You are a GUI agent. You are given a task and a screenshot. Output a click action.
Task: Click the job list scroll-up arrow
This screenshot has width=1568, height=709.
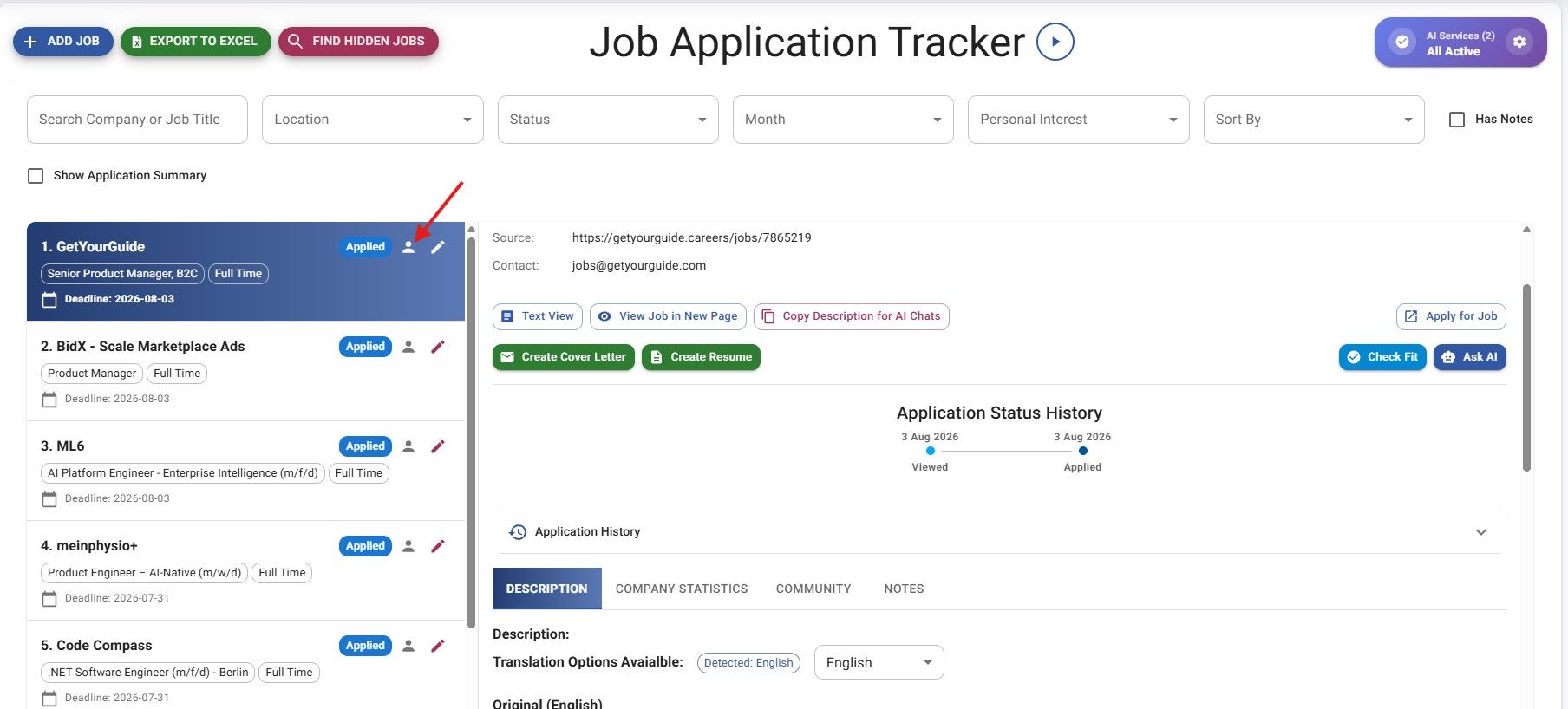point(471,230)
